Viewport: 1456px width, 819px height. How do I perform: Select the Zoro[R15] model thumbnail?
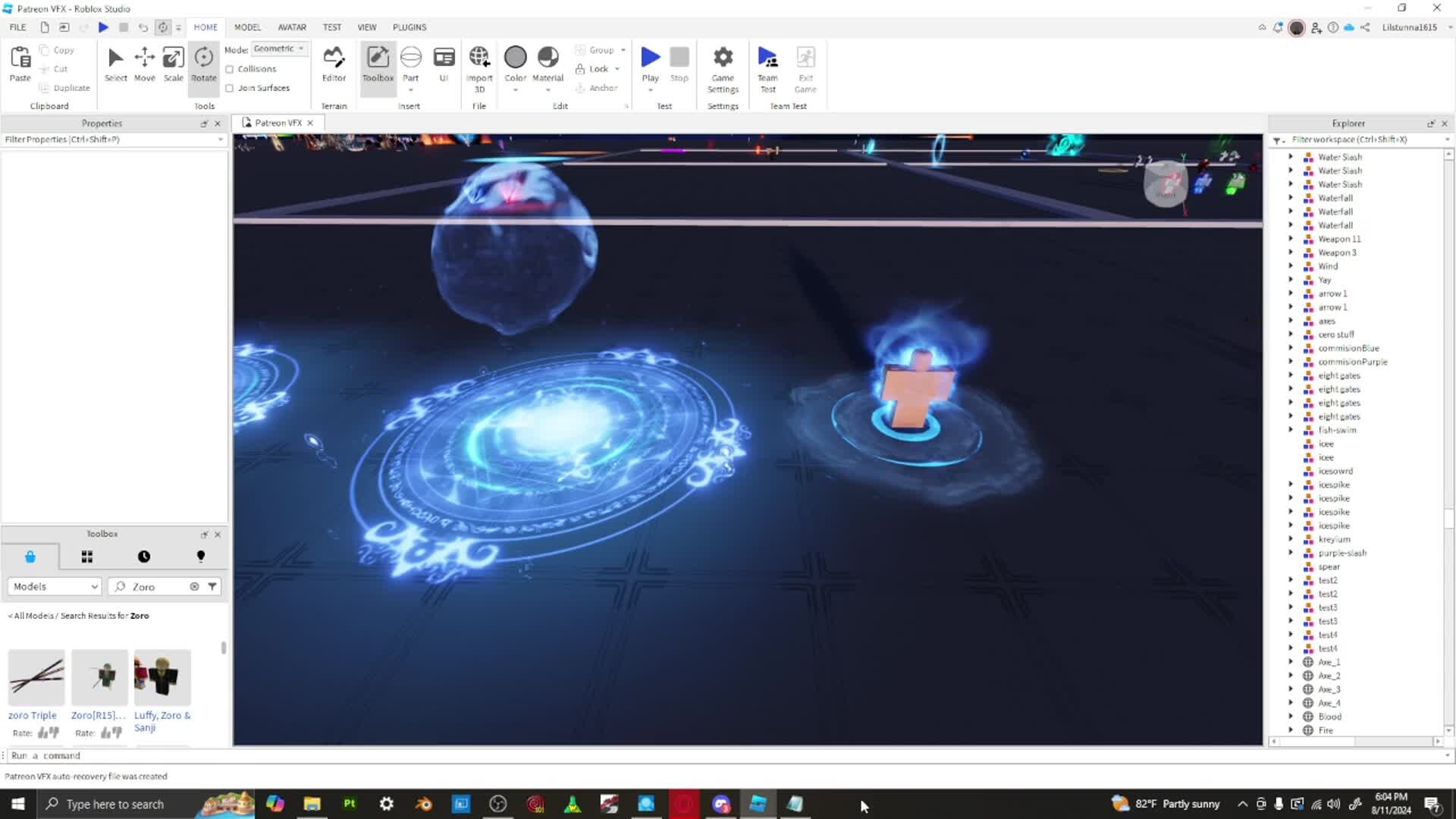click(x=100, y=677)
